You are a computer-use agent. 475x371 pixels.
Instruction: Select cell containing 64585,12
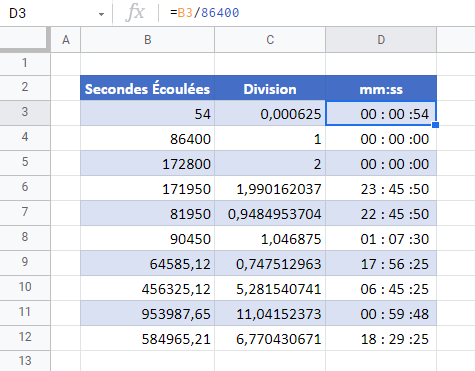(x=147, y=263)
